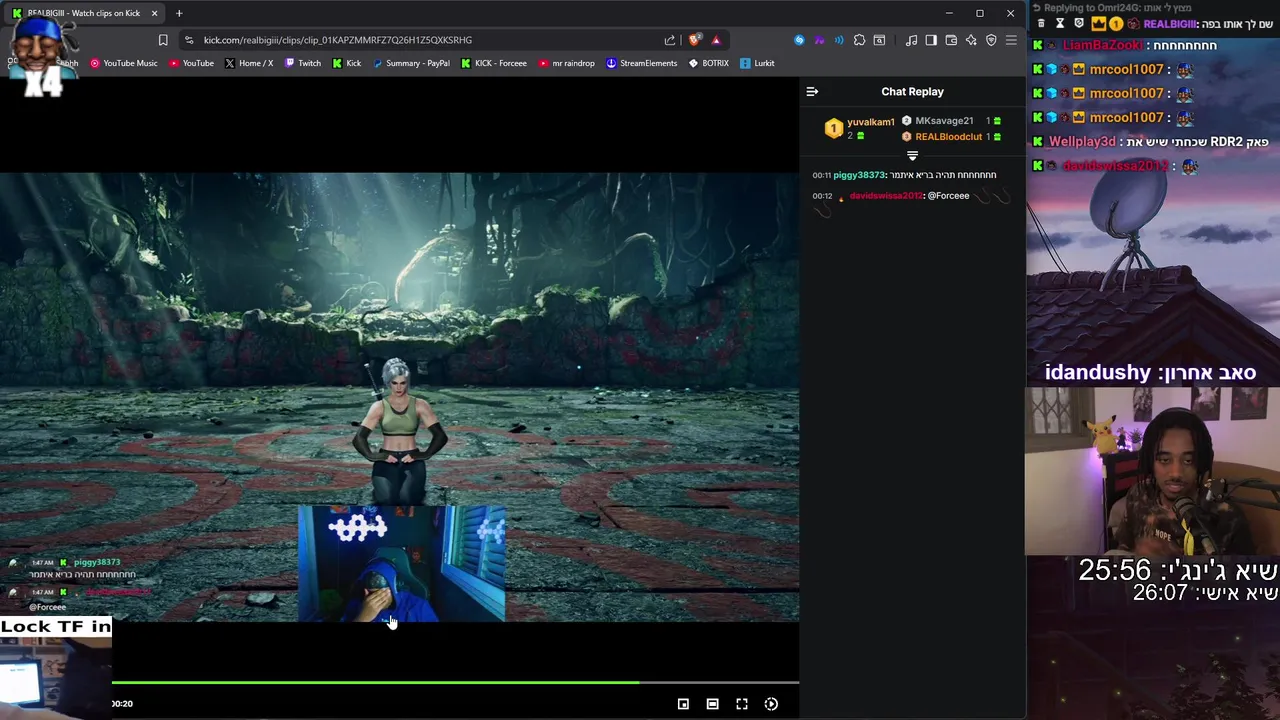Expand the gift leaderboard chevron
The height and width of the screenshot is (720, 1280).
click(x=912, y=156)
